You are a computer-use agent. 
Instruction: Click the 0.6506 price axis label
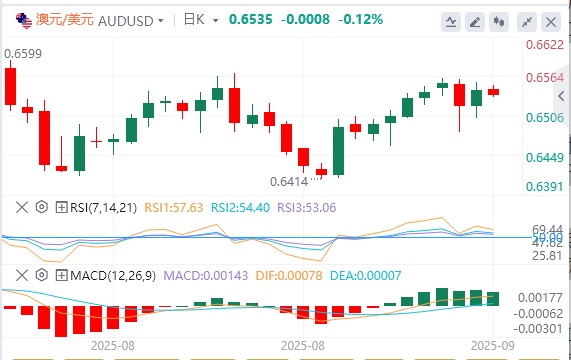pyautogui.click(x=545, y=118)
